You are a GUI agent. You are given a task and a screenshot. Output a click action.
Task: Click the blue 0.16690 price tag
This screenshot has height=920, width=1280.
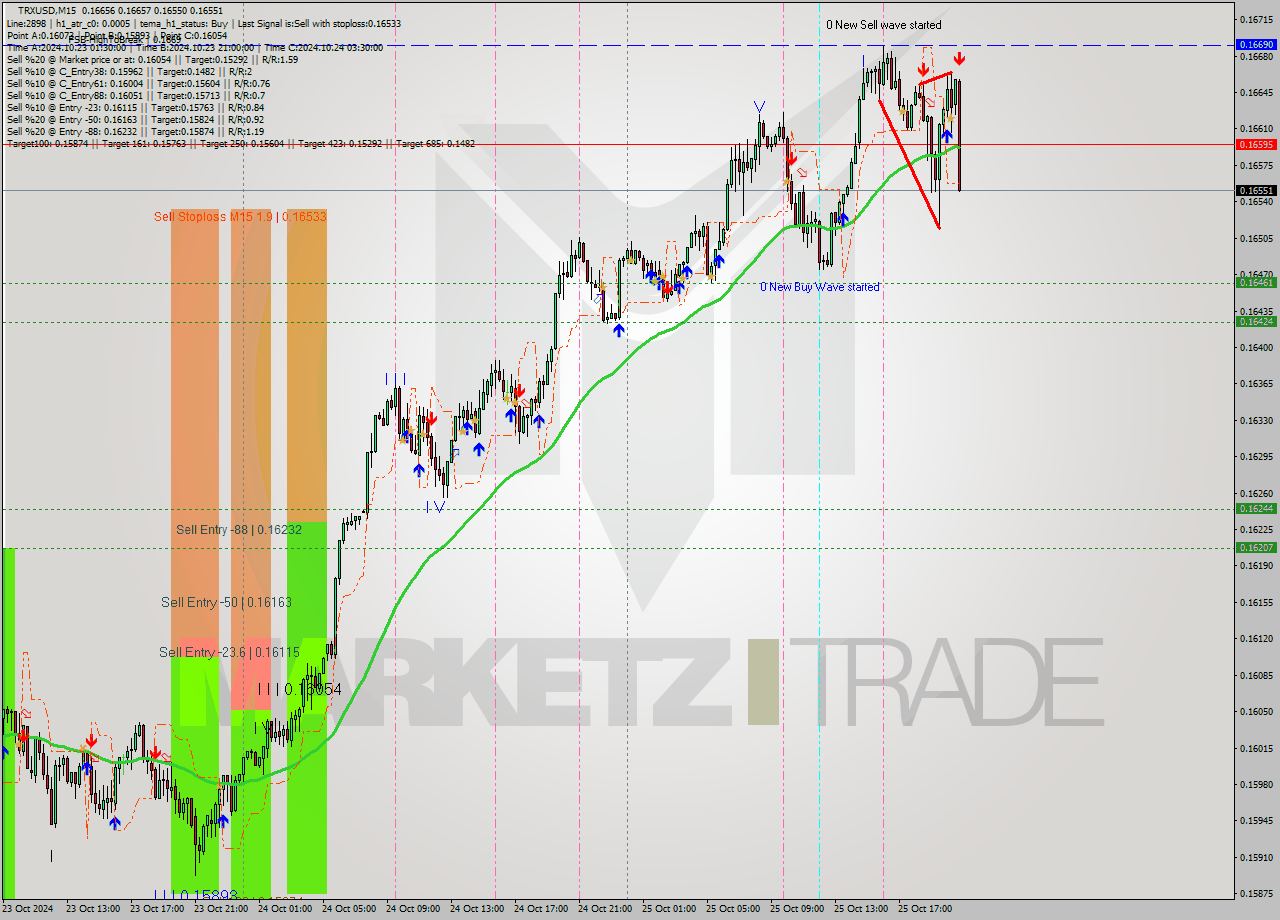[1256, 45]
